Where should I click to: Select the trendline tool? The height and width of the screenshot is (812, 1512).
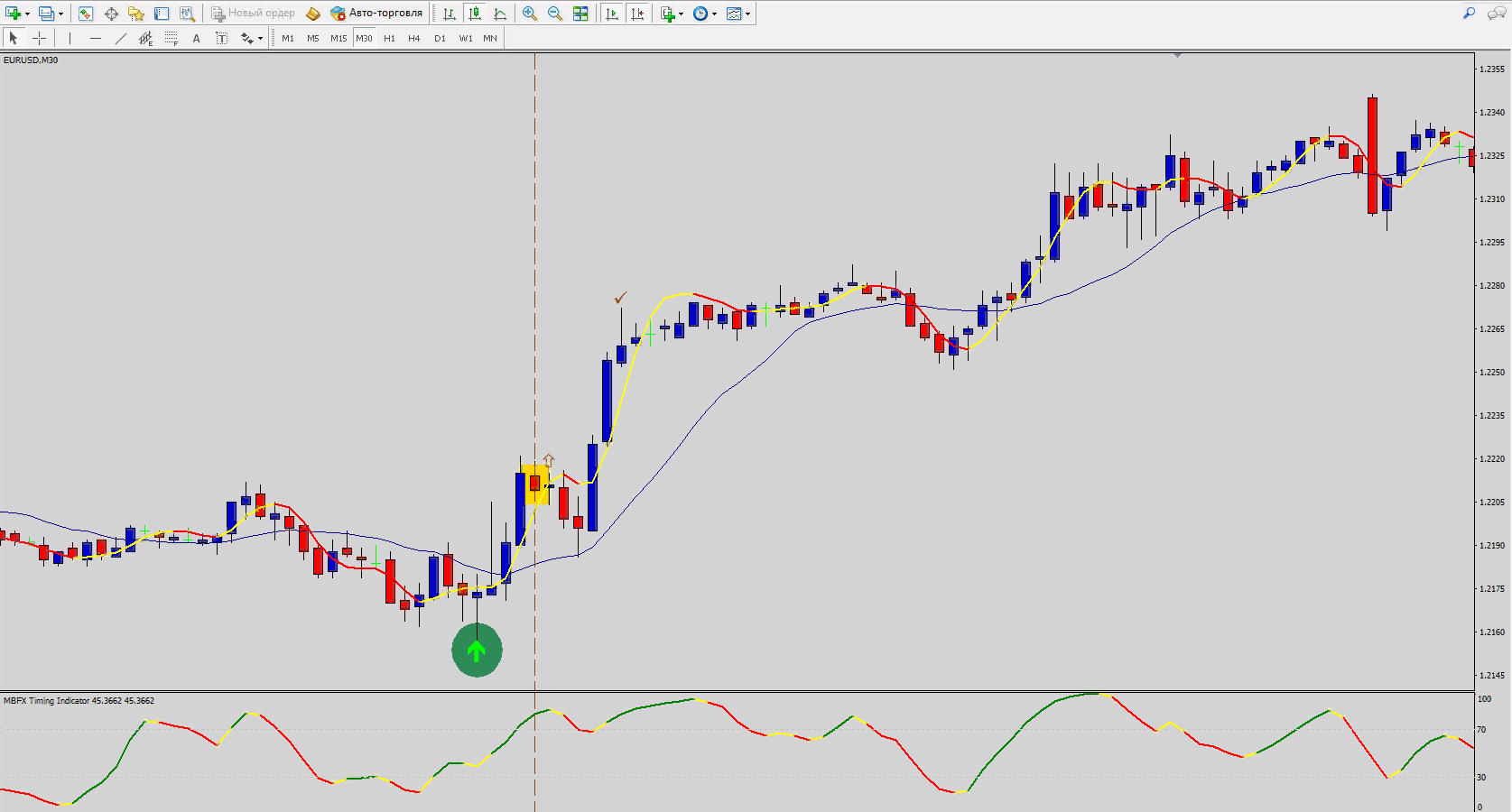click(120, 38)
